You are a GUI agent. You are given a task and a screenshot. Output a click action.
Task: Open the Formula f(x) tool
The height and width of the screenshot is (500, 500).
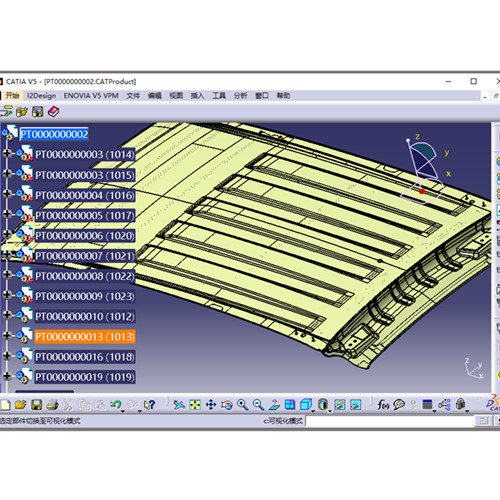click(x=383, y=405)
